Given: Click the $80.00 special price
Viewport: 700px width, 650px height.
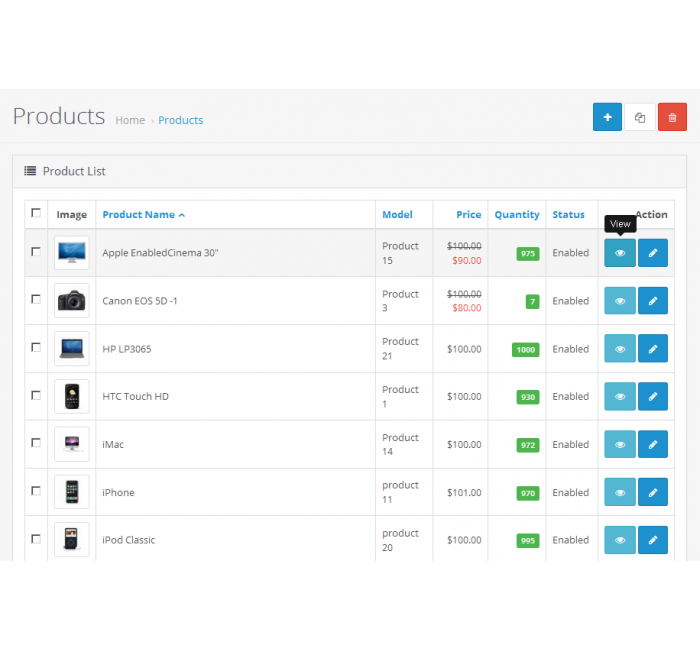Looking at the screenshot, I should point(467,308).
